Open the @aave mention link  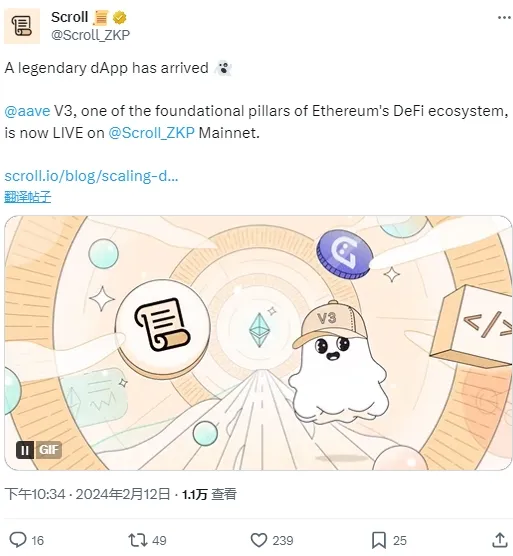pos(27,111)
